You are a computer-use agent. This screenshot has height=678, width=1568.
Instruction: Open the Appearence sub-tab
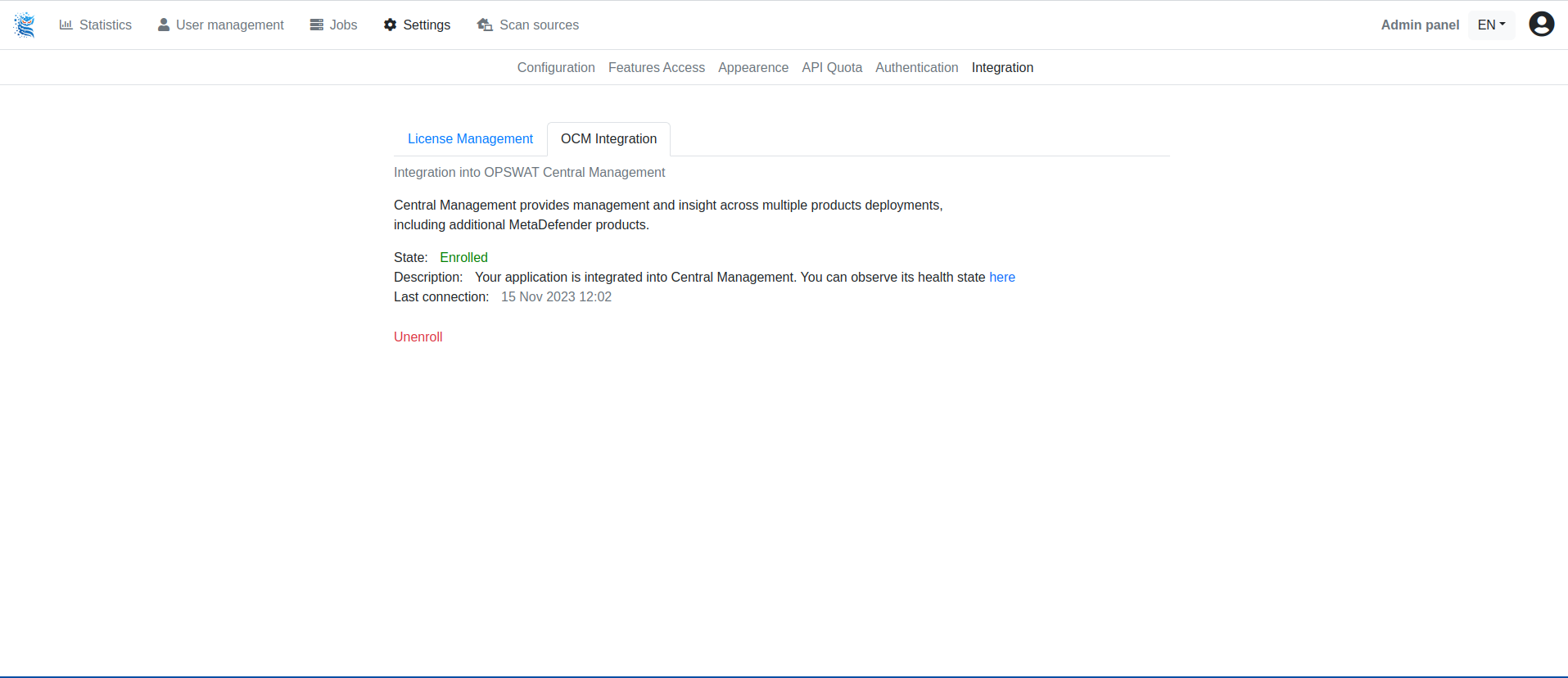coord(753,67)
